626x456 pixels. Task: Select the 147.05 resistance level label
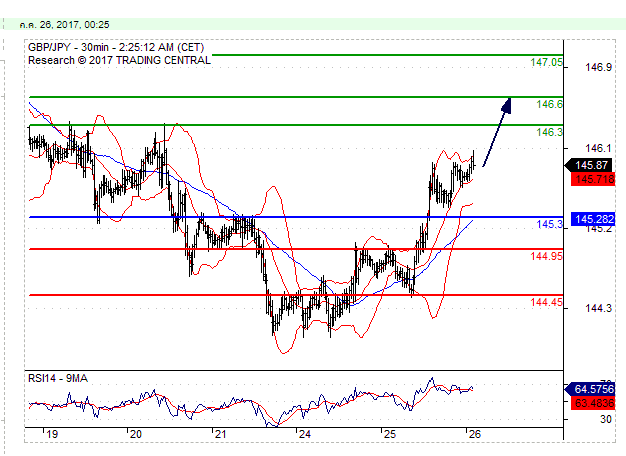pos(546,62)
